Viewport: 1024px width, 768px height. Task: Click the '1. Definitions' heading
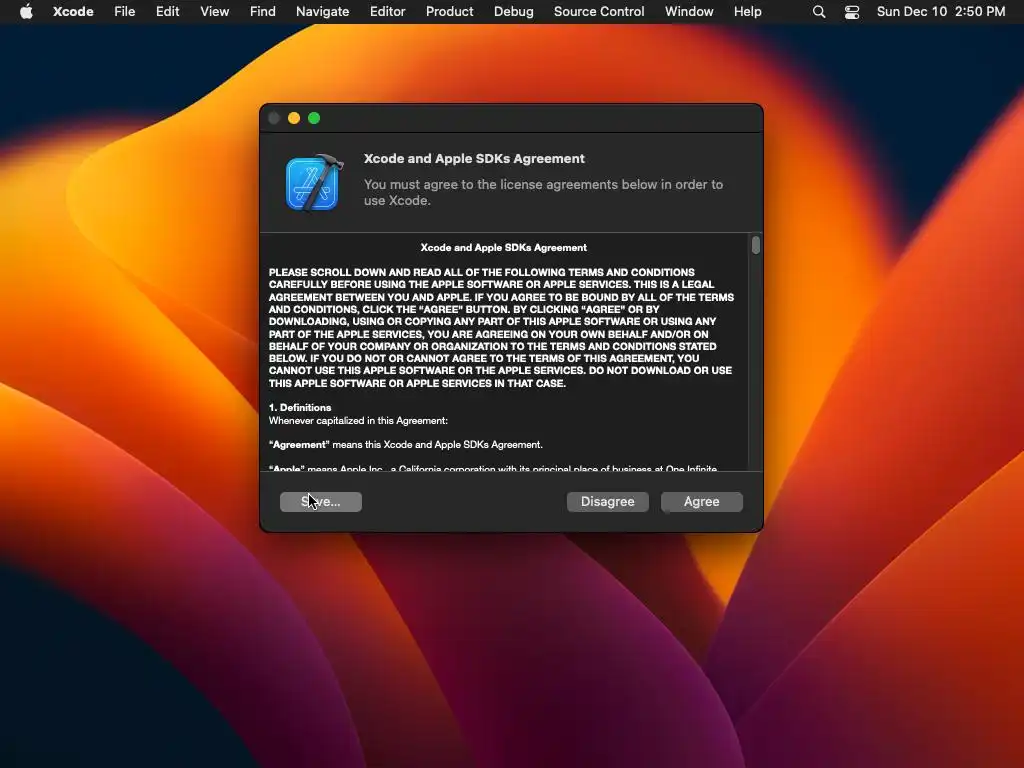coord(300,408)
